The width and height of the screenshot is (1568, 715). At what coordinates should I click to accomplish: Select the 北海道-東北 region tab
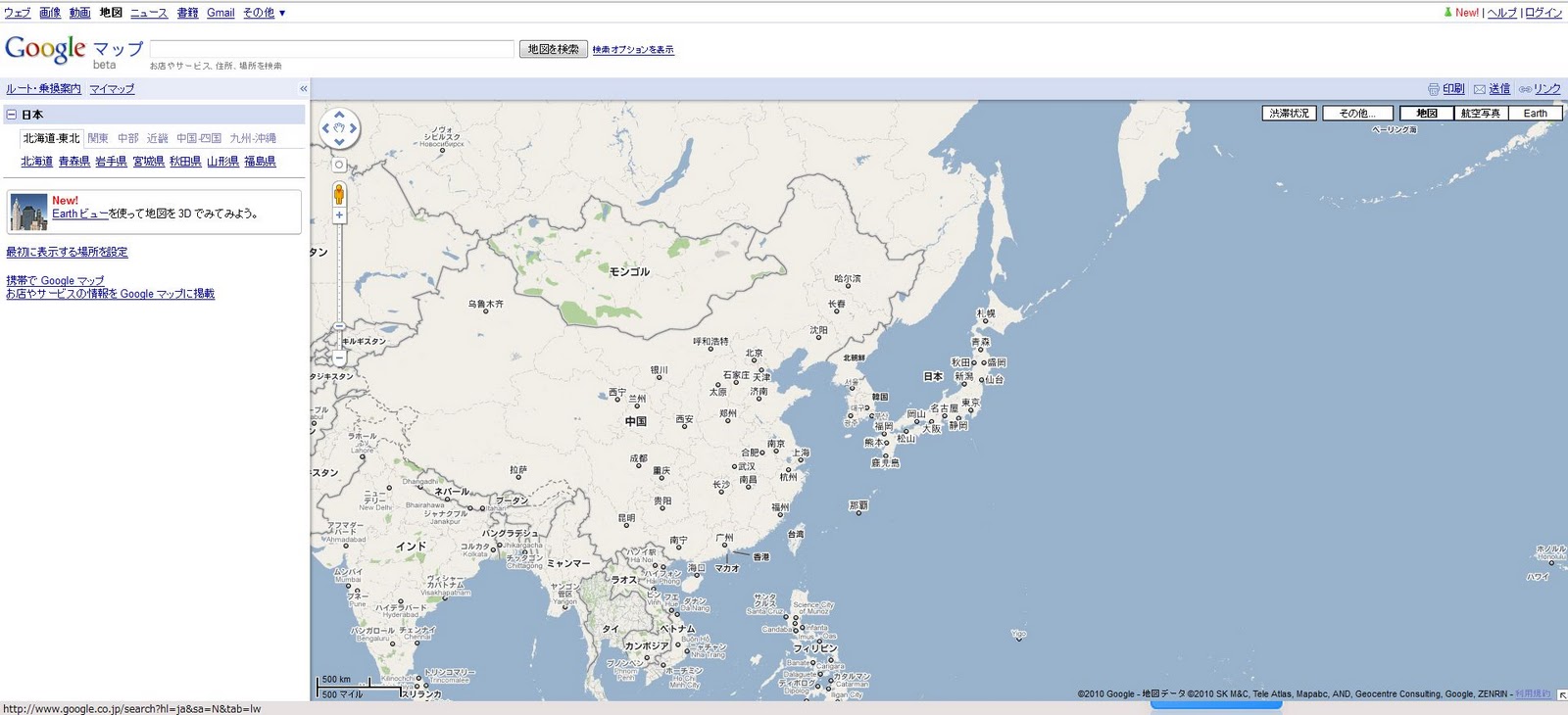(x=51, y=138)
